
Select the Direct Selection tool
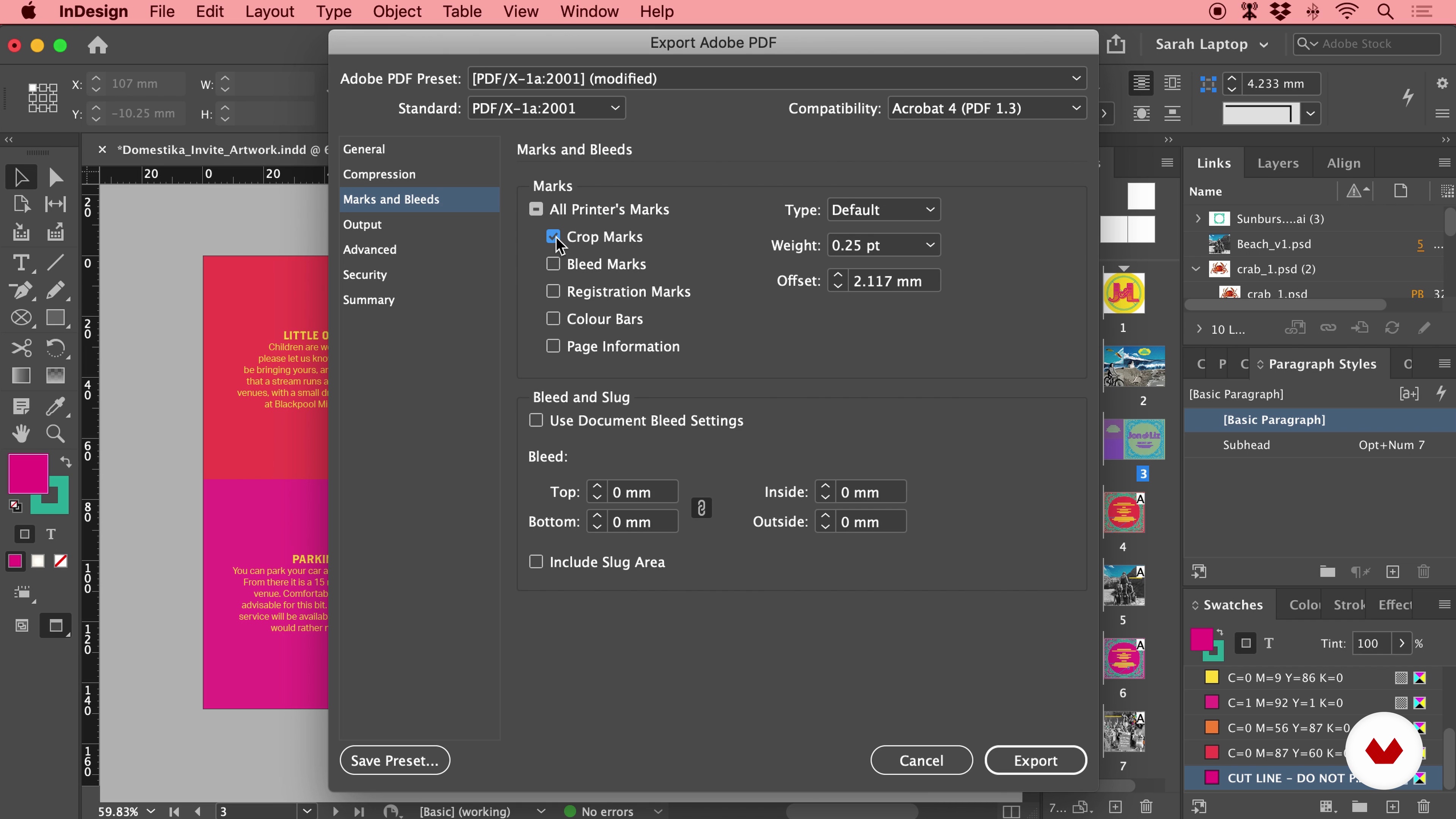[55, 177]
